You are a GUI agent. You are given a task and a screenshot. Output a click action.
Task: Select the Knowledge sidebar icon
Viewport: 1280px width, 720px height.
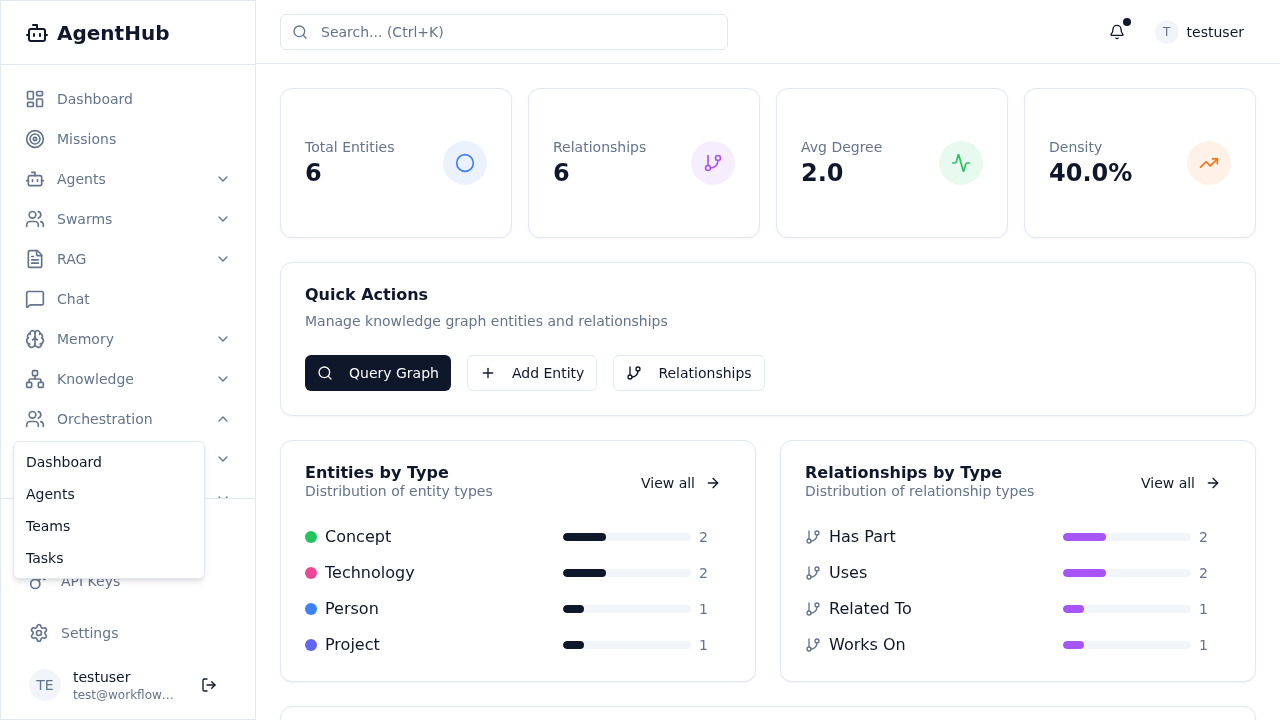(35, 379)
